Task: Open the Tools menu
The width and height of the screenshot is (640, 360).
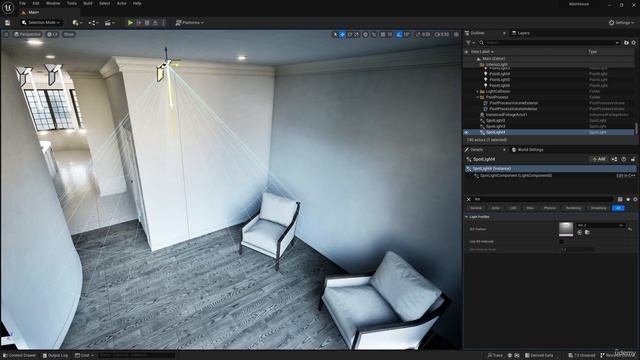Action: click(72, 3)
